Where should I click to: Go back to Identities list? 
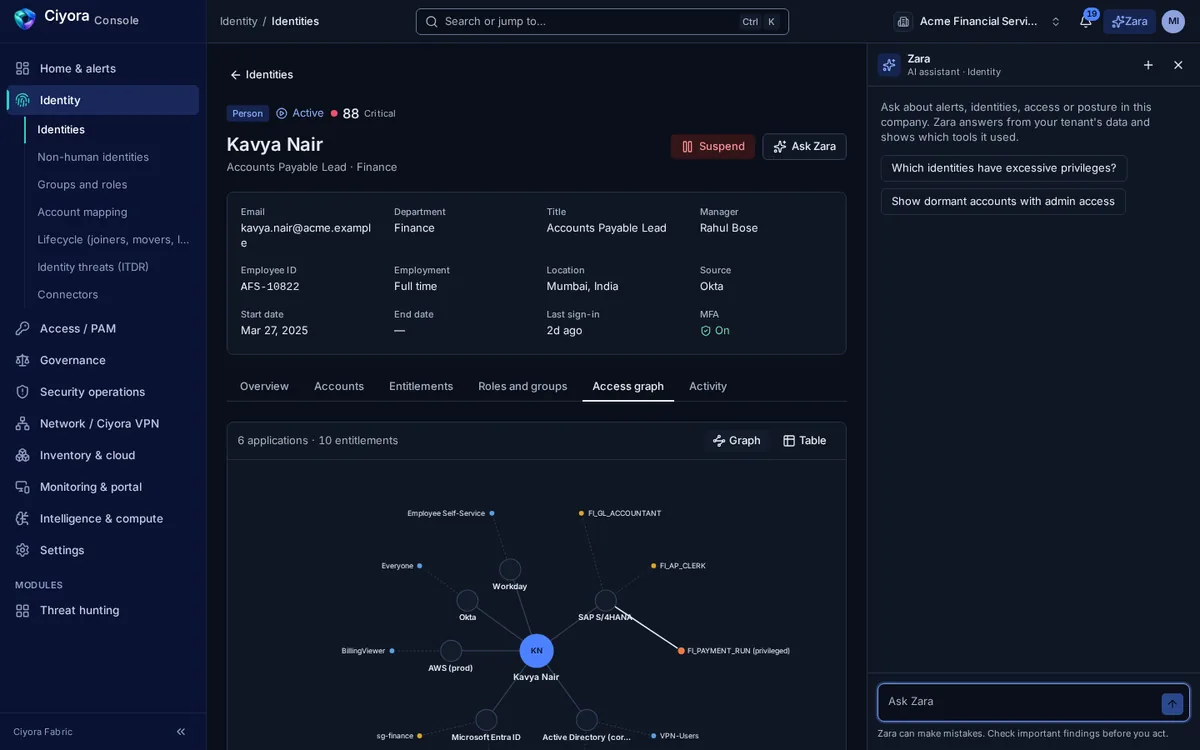pyautogui.click(x=261, y=75)
